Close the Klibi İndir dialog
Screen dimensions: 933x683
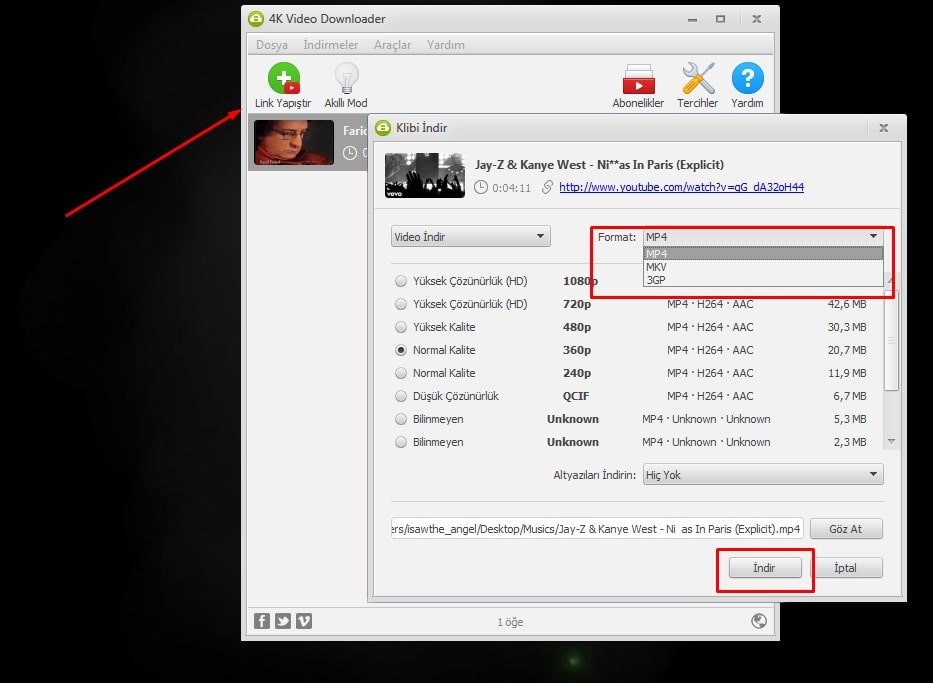884,128
